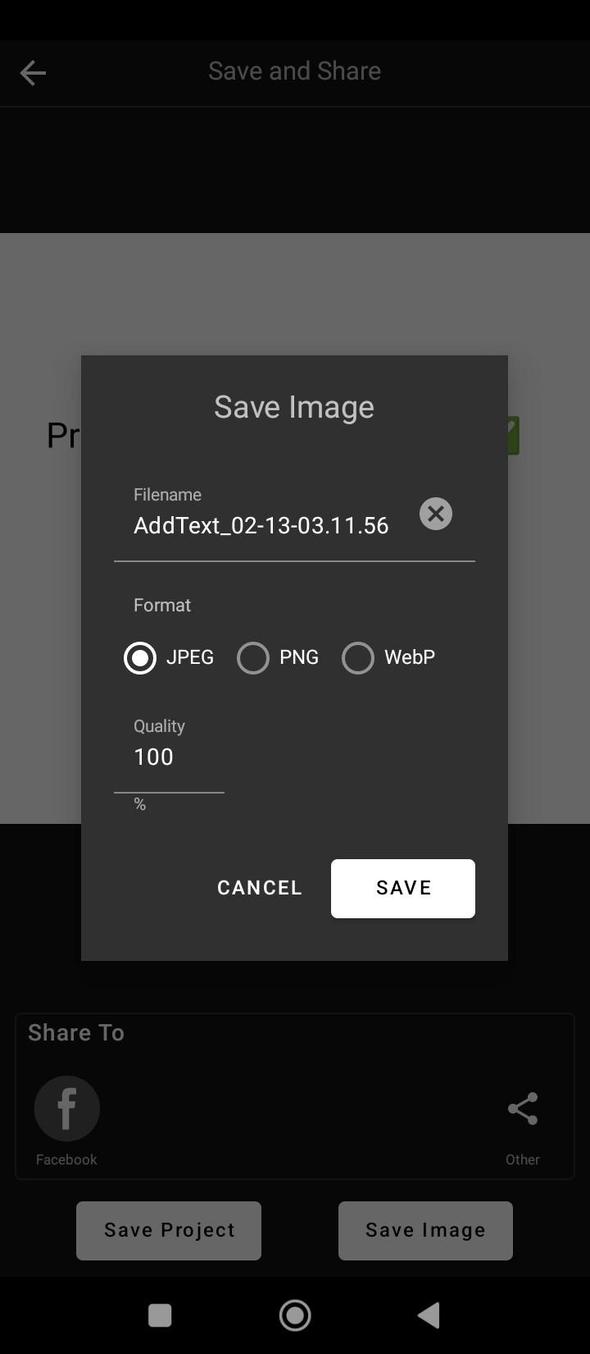Dismiss the dialog with CANCEL
The width and height of the screenshot is (590, 1354).
coord(259,888)
